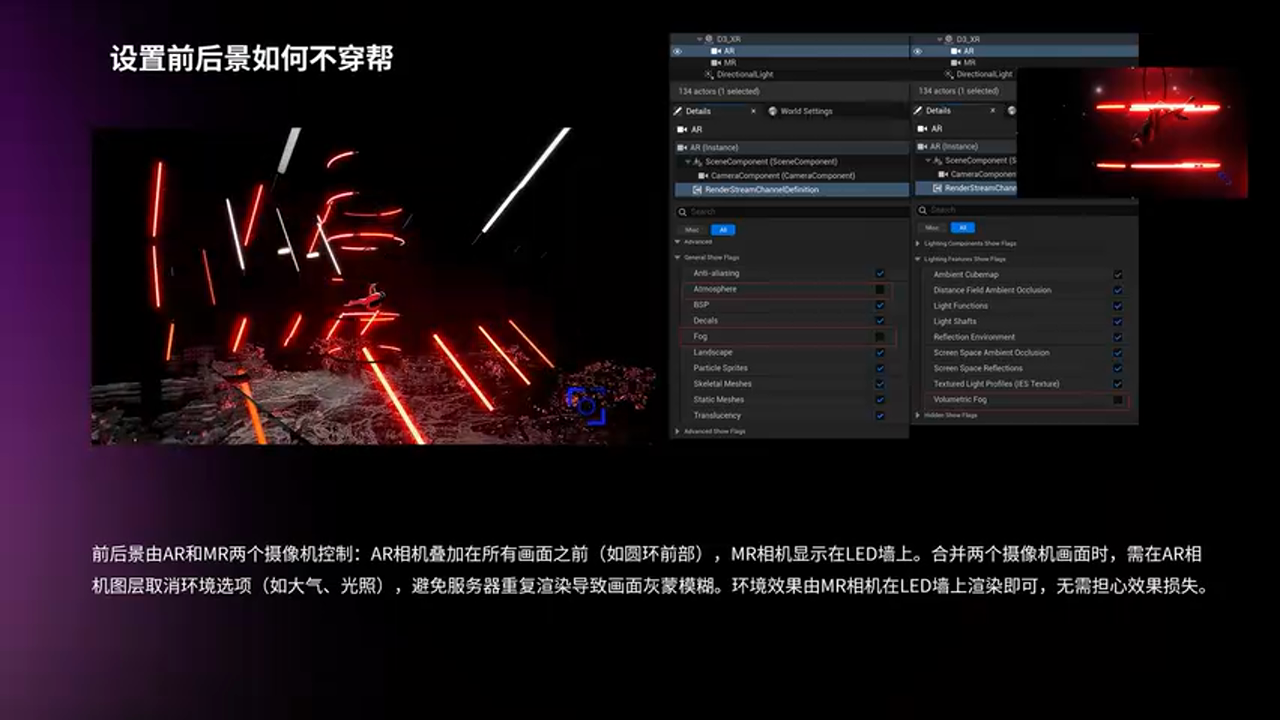Click the Search field in left Details panel
Image resolution: width=1280 pixels, height=720 pixels.
click(790, 211)
